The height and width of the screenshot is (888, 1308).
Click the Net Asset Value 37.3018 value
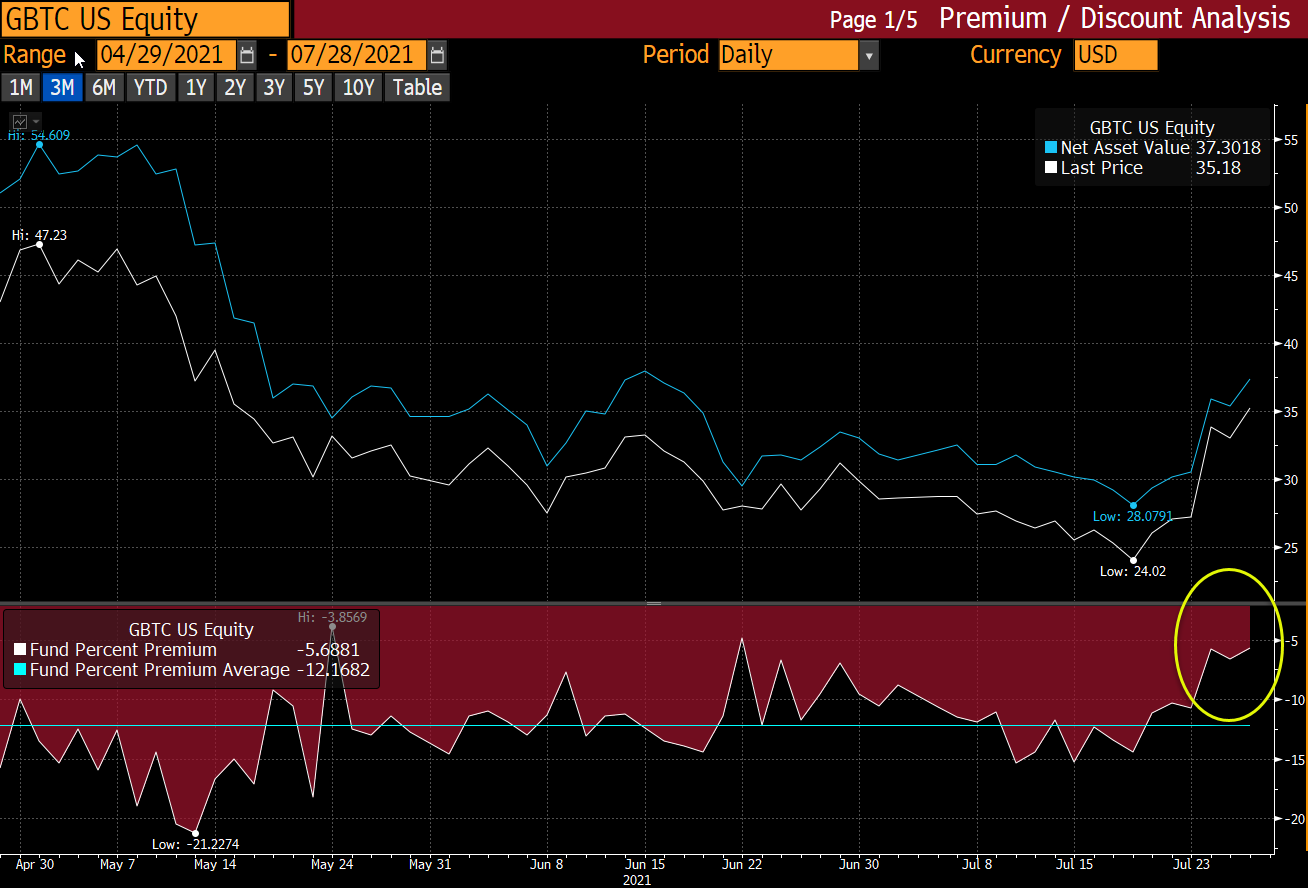[1228, 148]
